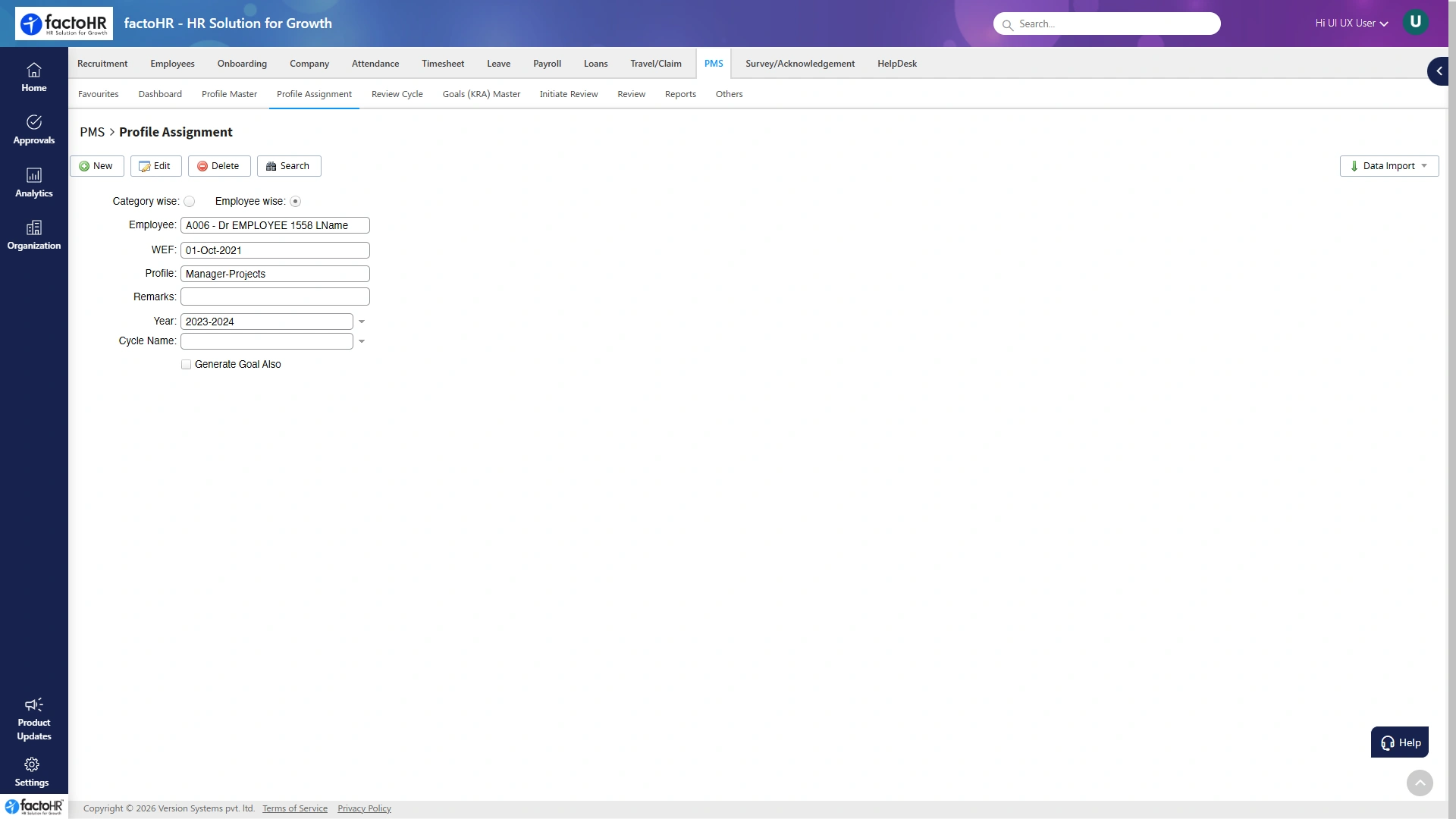Click New to add profile assignment
1456x819 pixels.
click(x=96, y=166)
